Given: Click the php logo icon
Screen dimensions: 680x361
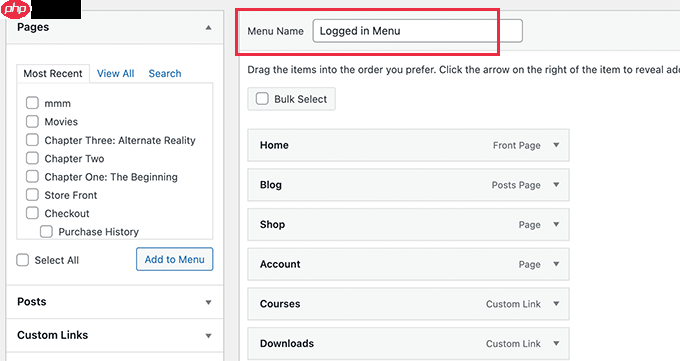Looking at the screenshot, I should point(16,9).
